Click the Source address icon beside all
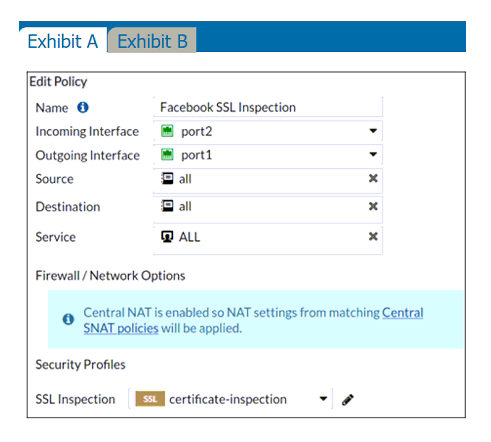 (x=167, y=179)
